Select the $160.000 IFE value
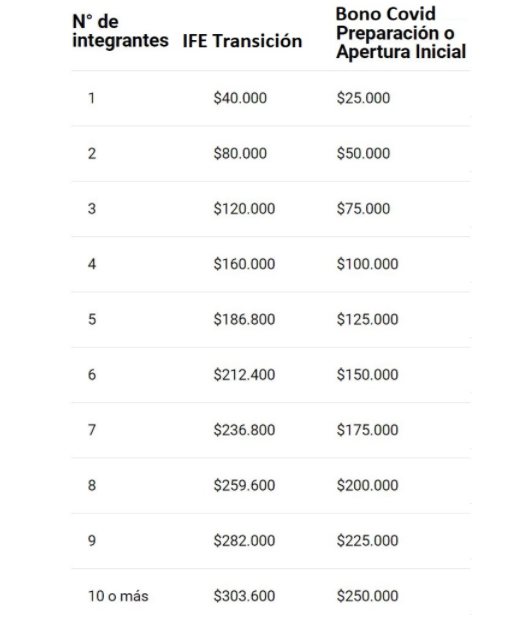Screen dimensions: 512x619 (x=244, y=264)
